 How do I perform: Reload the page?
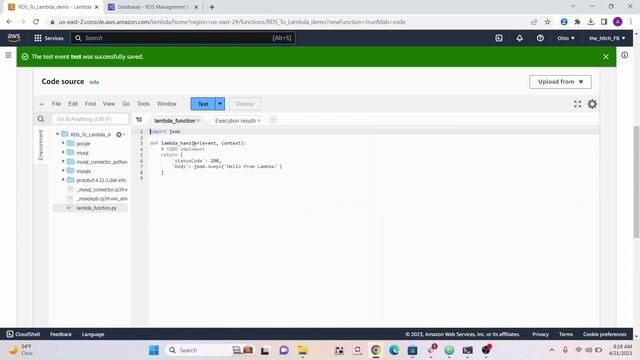tap(36, 22)
